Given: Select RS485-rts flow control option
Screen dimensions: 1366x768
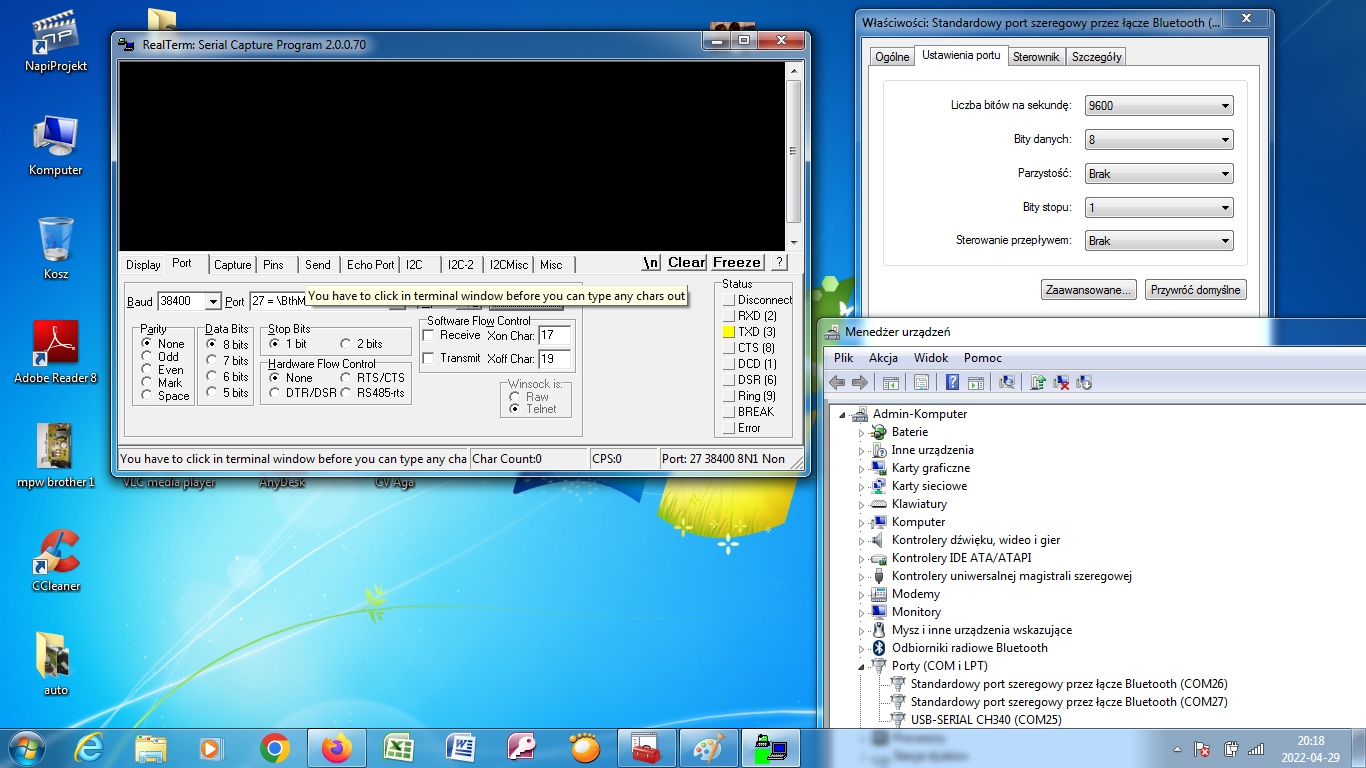Looking at the screenshot, I should tap(347, 392).
